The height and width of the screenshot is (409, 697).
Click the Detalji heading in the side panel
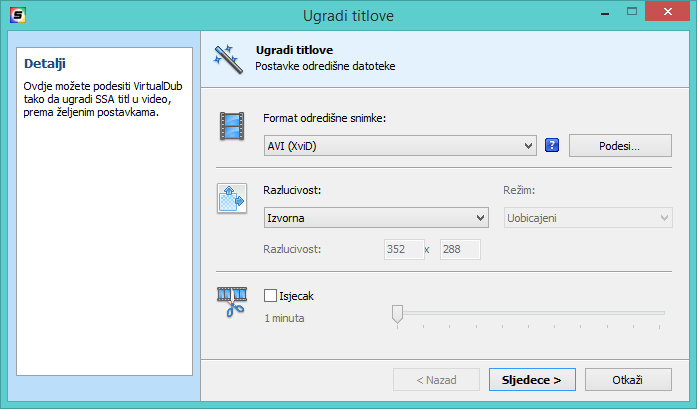point(45,64)
